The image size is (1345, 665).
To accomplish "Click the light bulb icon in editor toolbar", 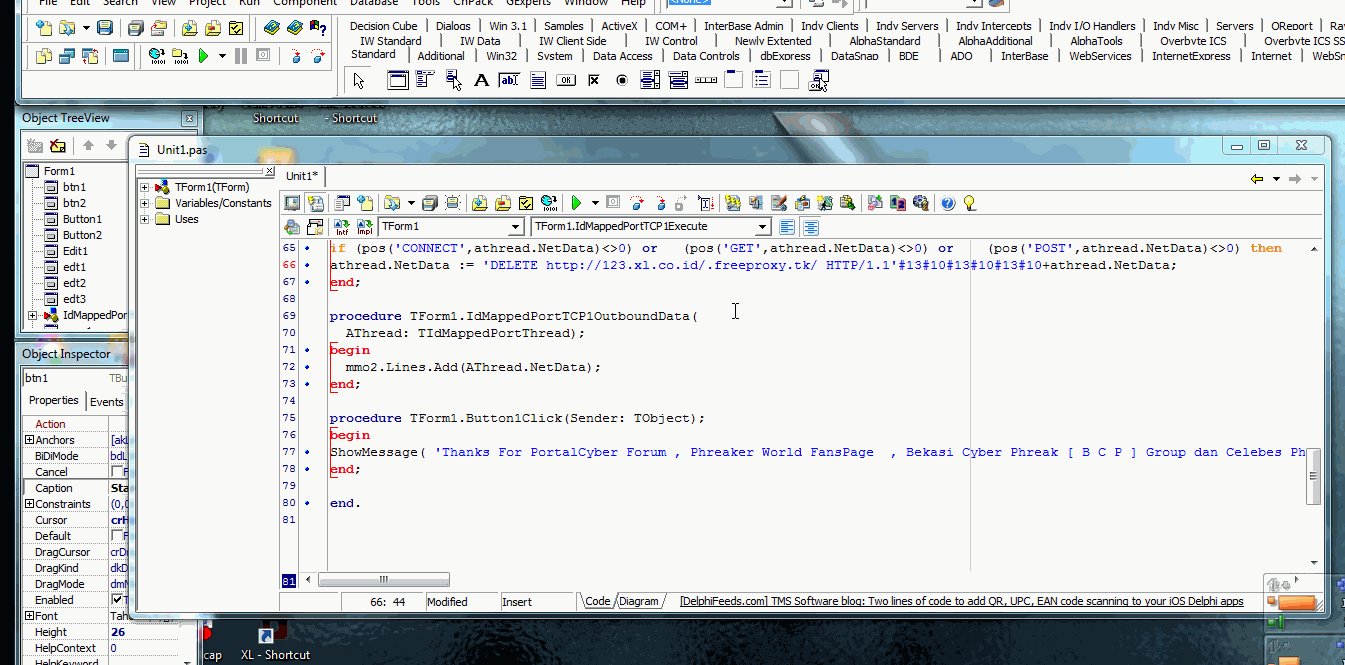I will coord(968,203).
